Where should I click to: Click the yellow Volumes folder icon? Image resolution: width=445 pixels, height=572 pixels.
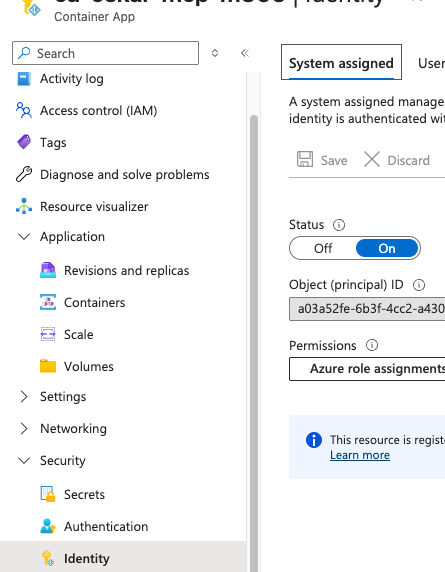pyautogui.click(x=48, y=366)
